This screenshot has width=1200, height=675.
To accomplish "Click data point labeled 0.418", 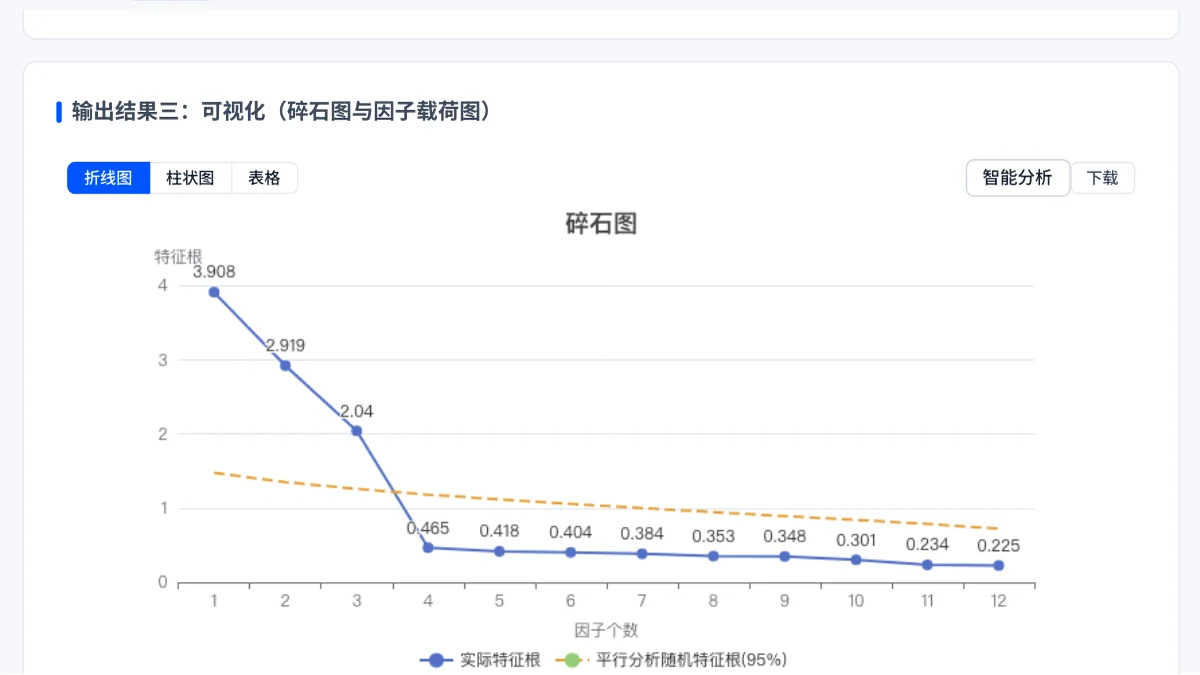I will pos(499,551).
